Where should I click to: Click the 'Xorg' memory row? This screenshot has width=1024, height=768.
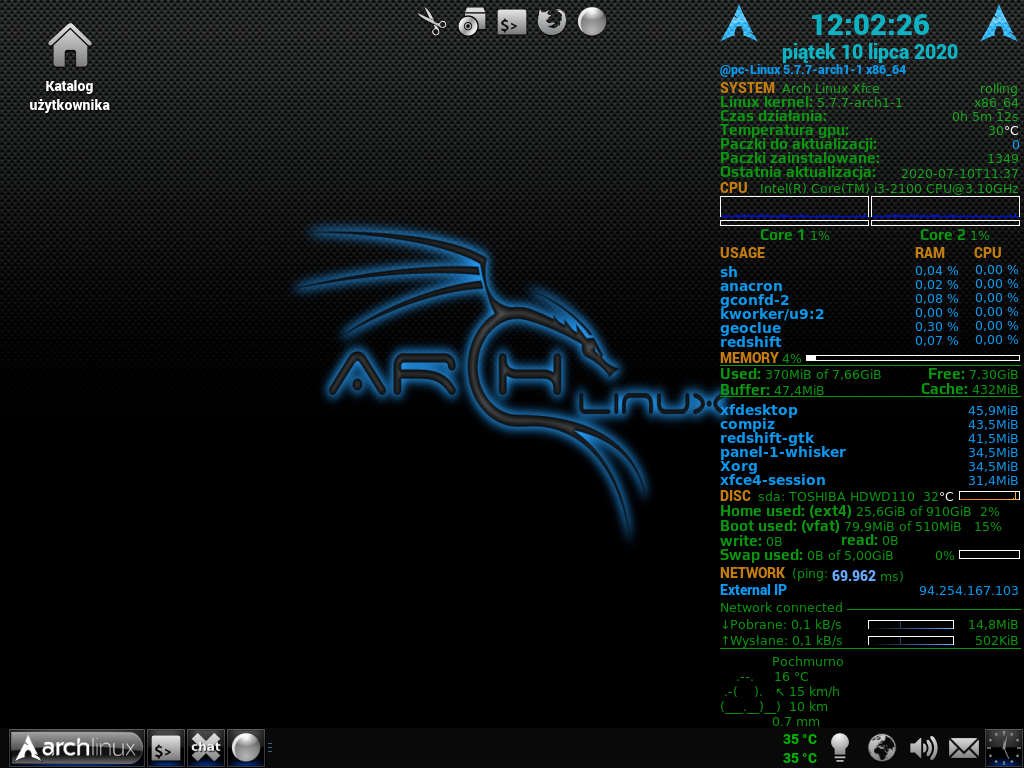coord(869,466)
